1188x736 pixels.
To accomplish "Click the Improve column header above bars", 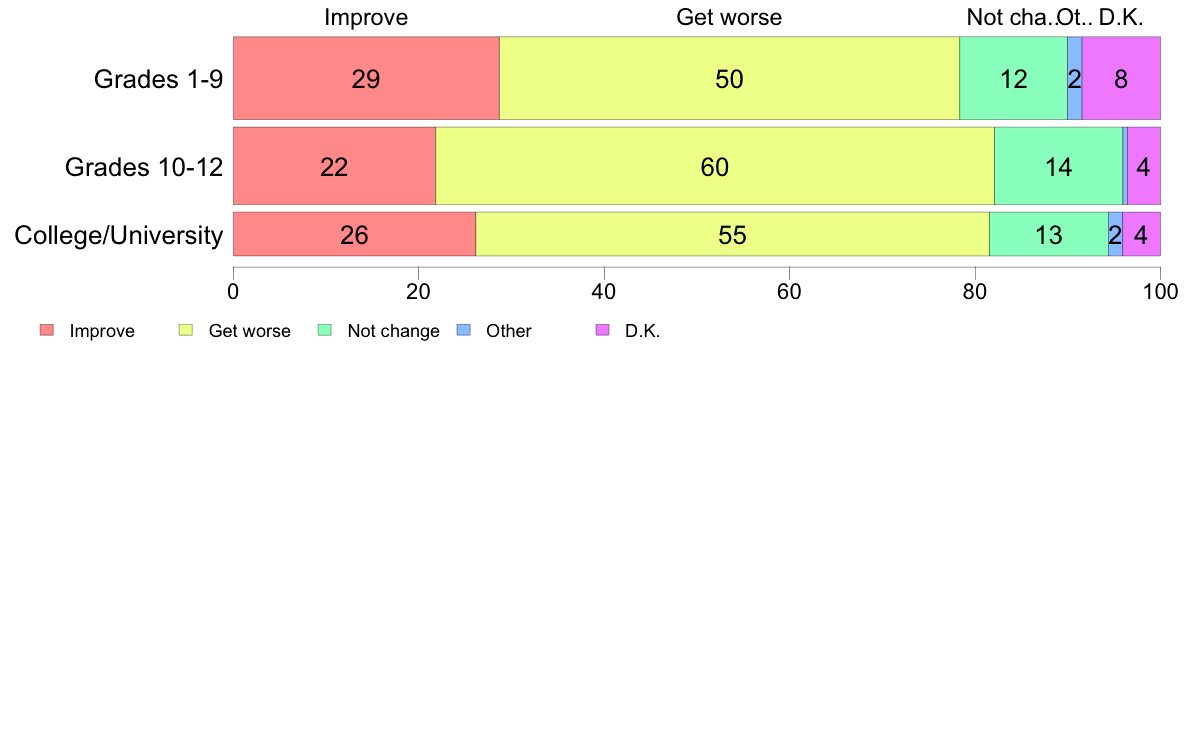I will (x=366, y=17).
